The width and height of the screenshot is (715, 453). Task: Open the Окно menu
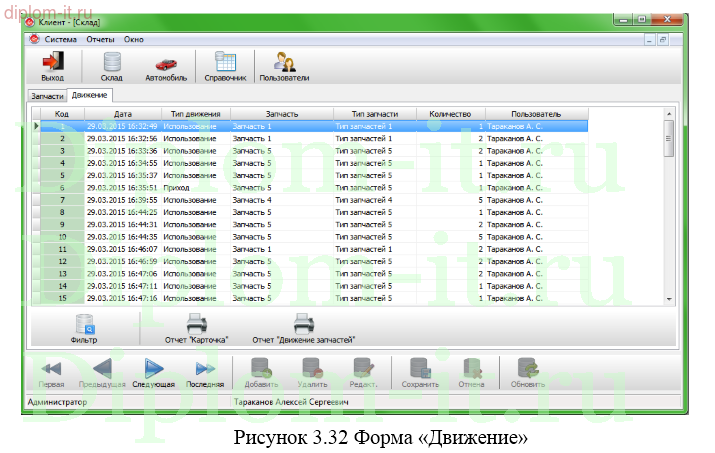tap(134, 39)
